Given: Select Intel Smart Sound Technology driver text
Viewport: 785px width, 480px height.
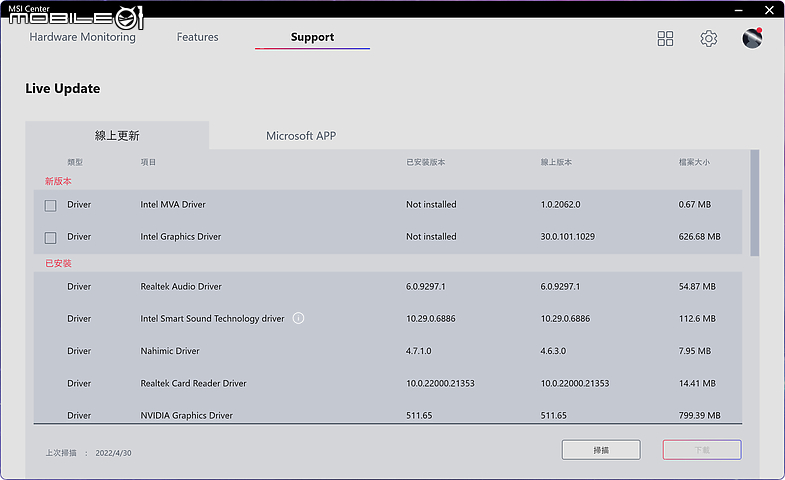Looking at the screenshot, I should (x=212, y=318).
